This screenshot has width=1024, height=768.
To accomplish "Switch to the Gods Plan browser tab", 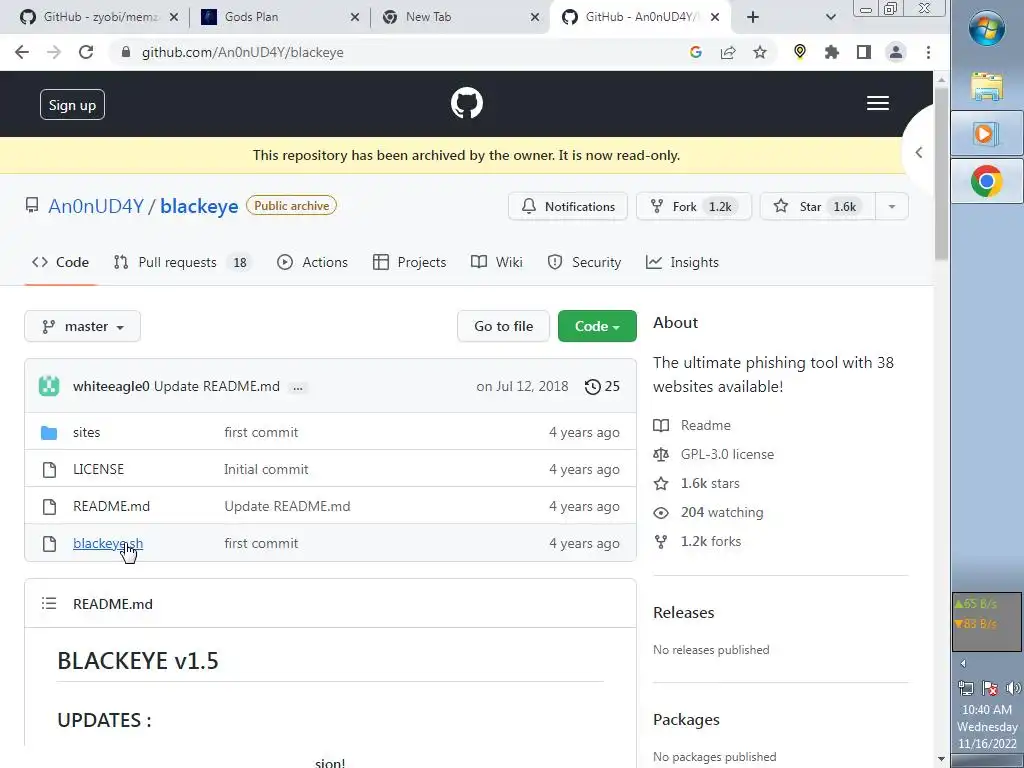I will [281, 17].
